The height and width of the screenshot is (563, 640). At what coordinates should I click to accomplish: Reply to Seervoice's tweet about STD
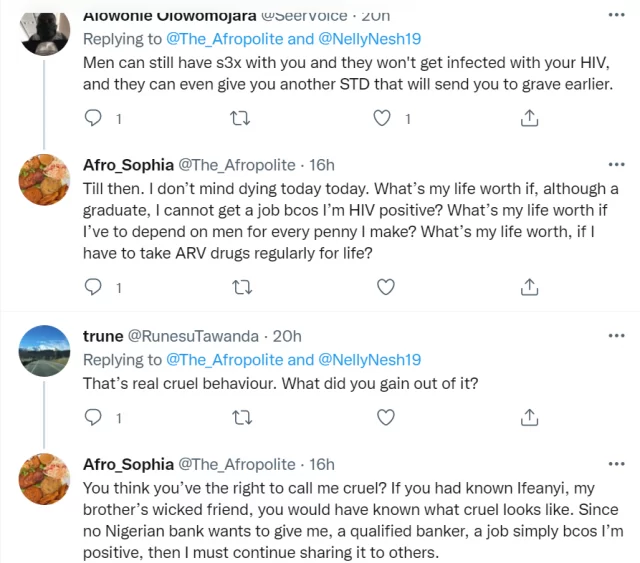(x=93, y=119)
